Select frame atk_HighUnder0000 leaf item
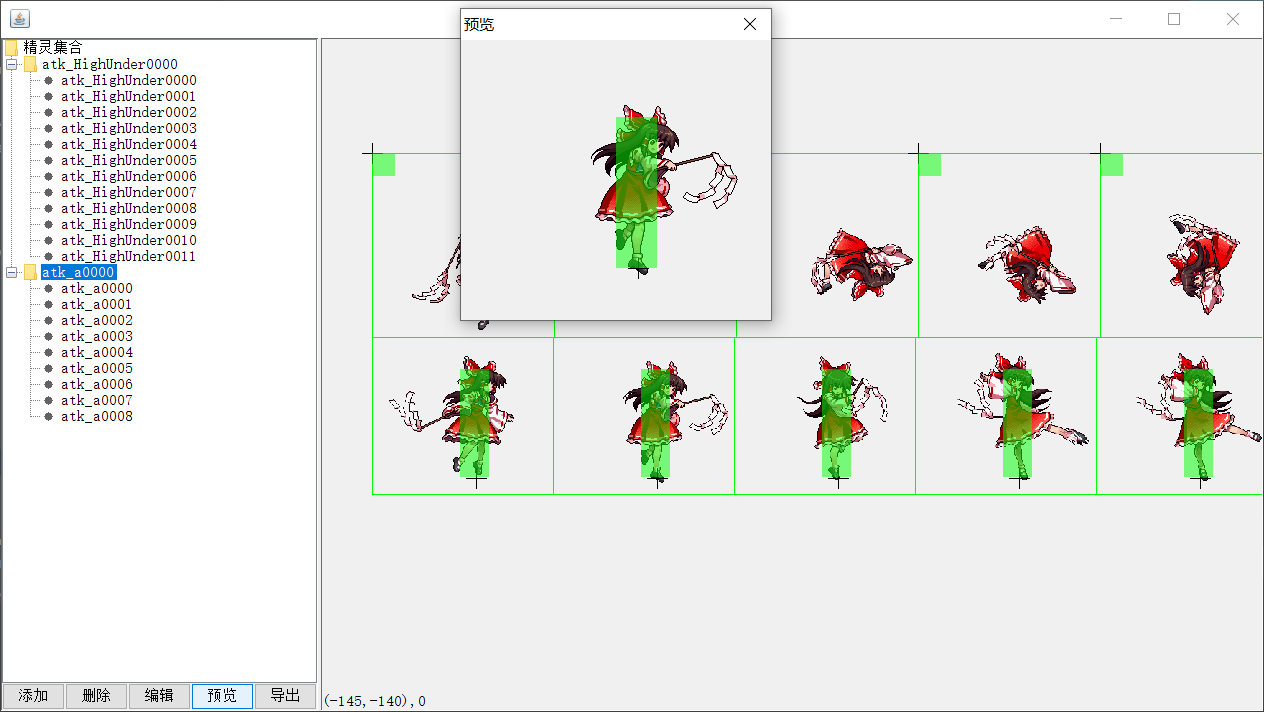The width and height of the screenshot is (1264, 712). [x=128, y=80]
